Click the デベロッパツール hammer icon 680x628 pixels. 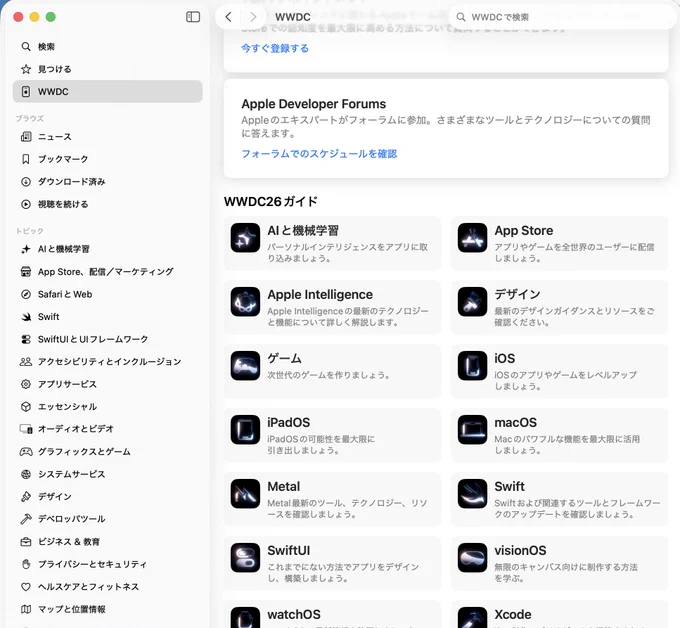click(x=26, y=519)
